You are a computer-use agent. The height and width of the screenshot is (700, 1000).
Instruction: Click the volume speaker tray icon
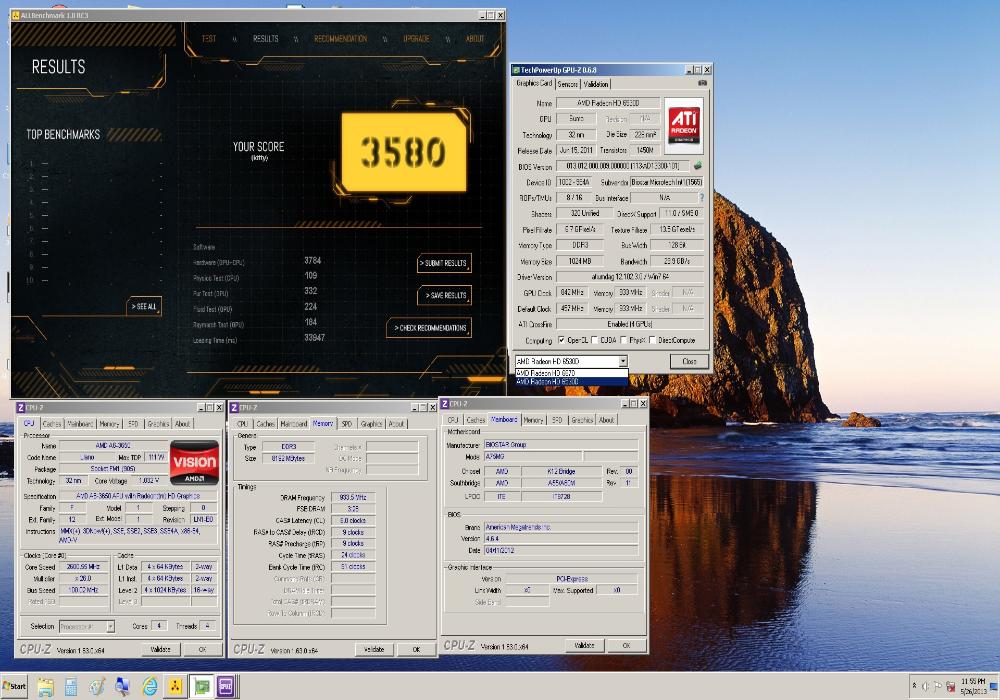coord(925,687)
